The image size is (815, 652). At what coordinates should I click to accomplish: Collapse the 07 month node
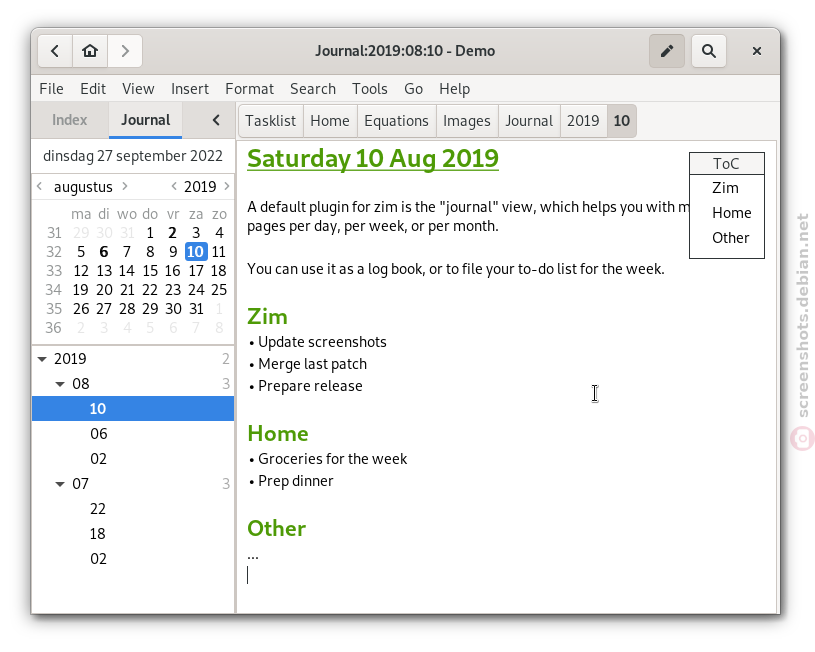coord(60,484)
